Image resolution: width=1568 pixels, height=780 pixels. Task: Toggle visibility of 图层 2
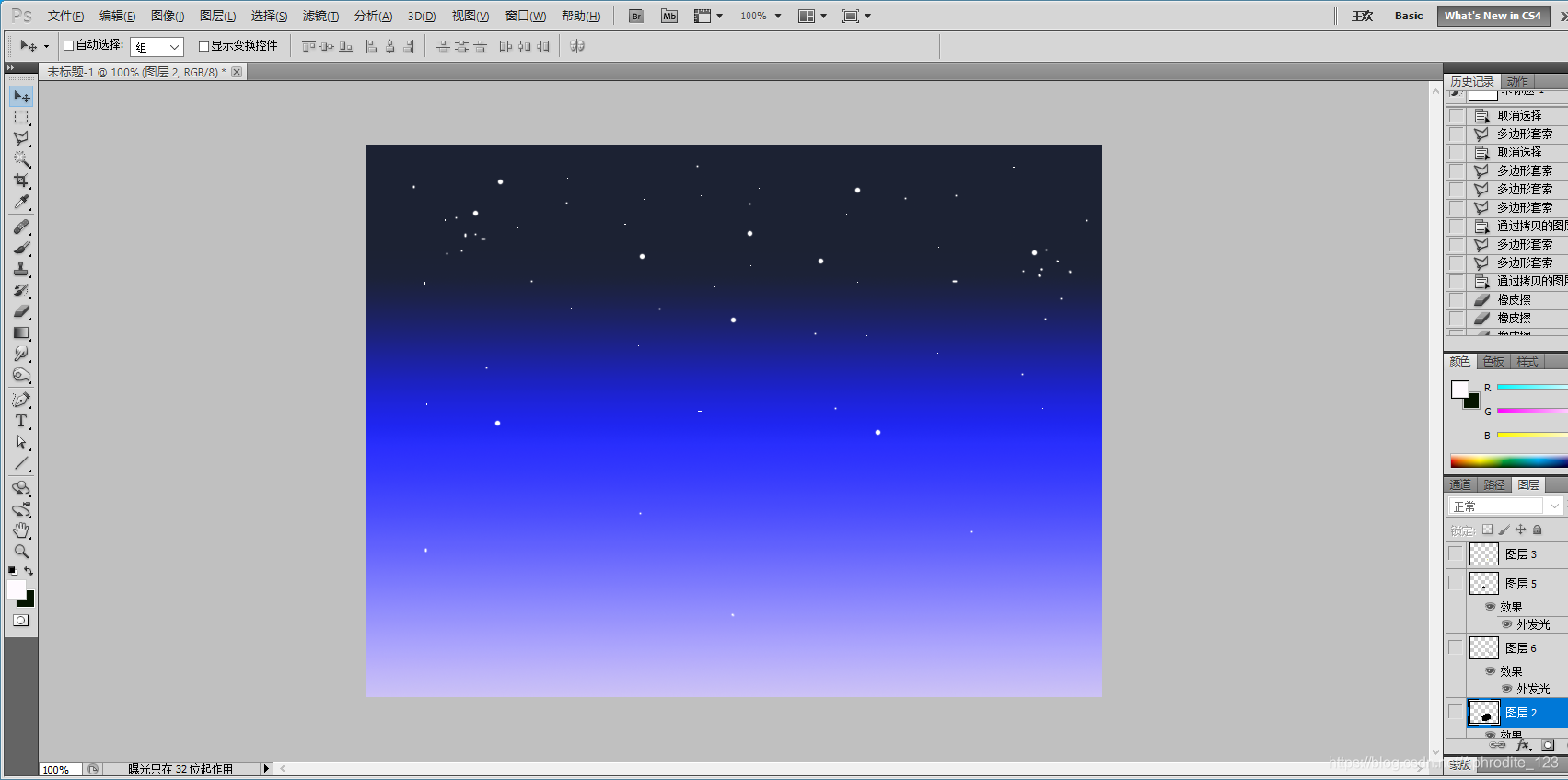point(1456,712)
